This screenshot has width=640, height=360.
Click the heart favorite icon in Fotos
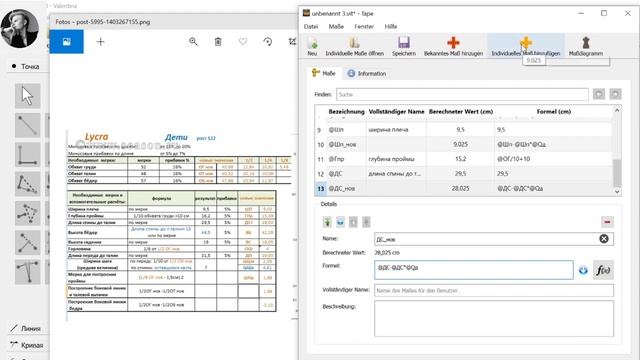pyautogui.click(x=243, y=42)
